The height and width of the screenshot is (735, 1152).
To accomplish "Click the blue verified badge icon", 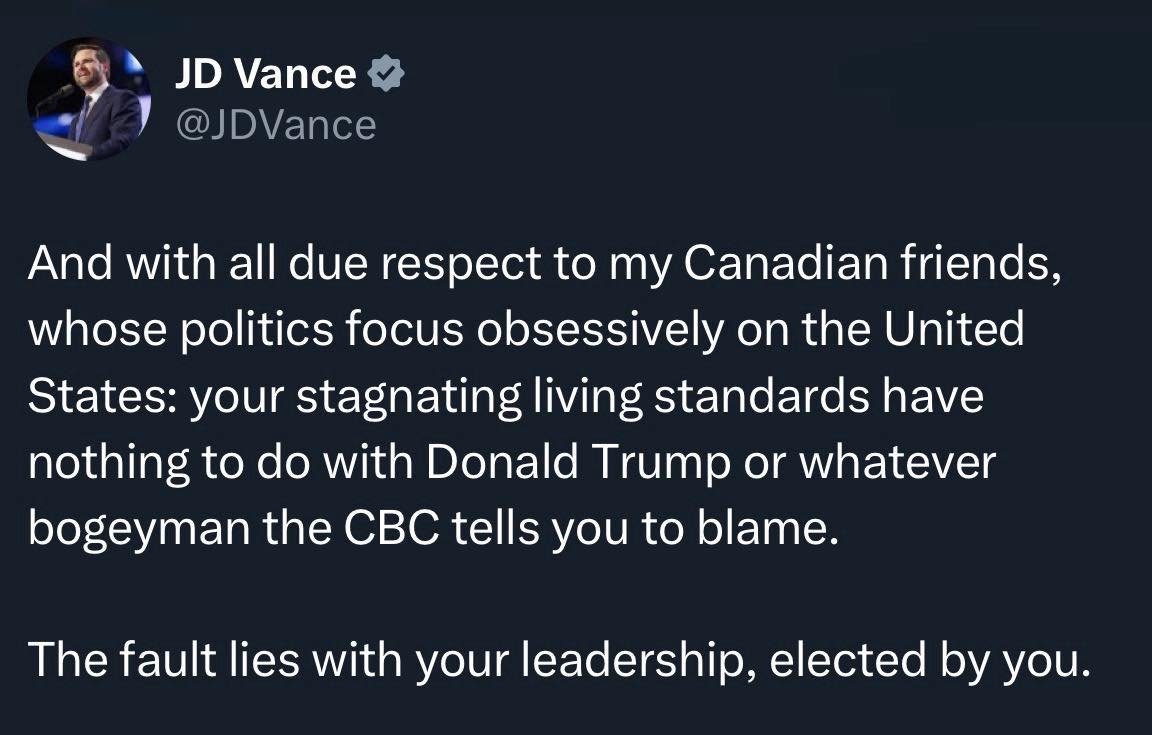I will pos(386,74).
